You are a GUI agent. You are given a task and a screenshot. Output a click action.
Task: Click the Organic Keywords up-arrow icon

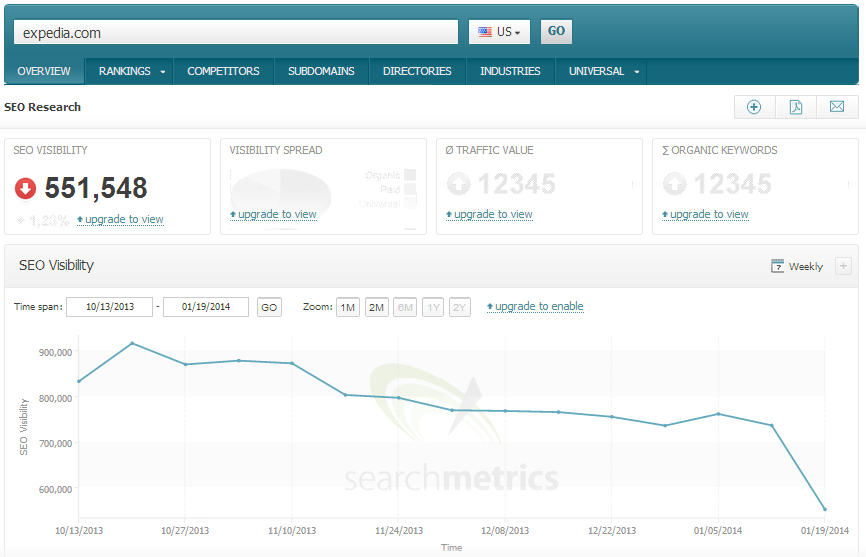coord(674,184)
